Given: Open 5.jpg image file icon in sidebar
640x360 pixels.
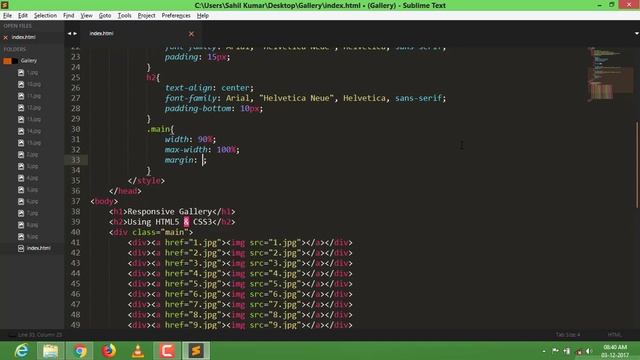Looking at the screenshot, I should point(21,190).
